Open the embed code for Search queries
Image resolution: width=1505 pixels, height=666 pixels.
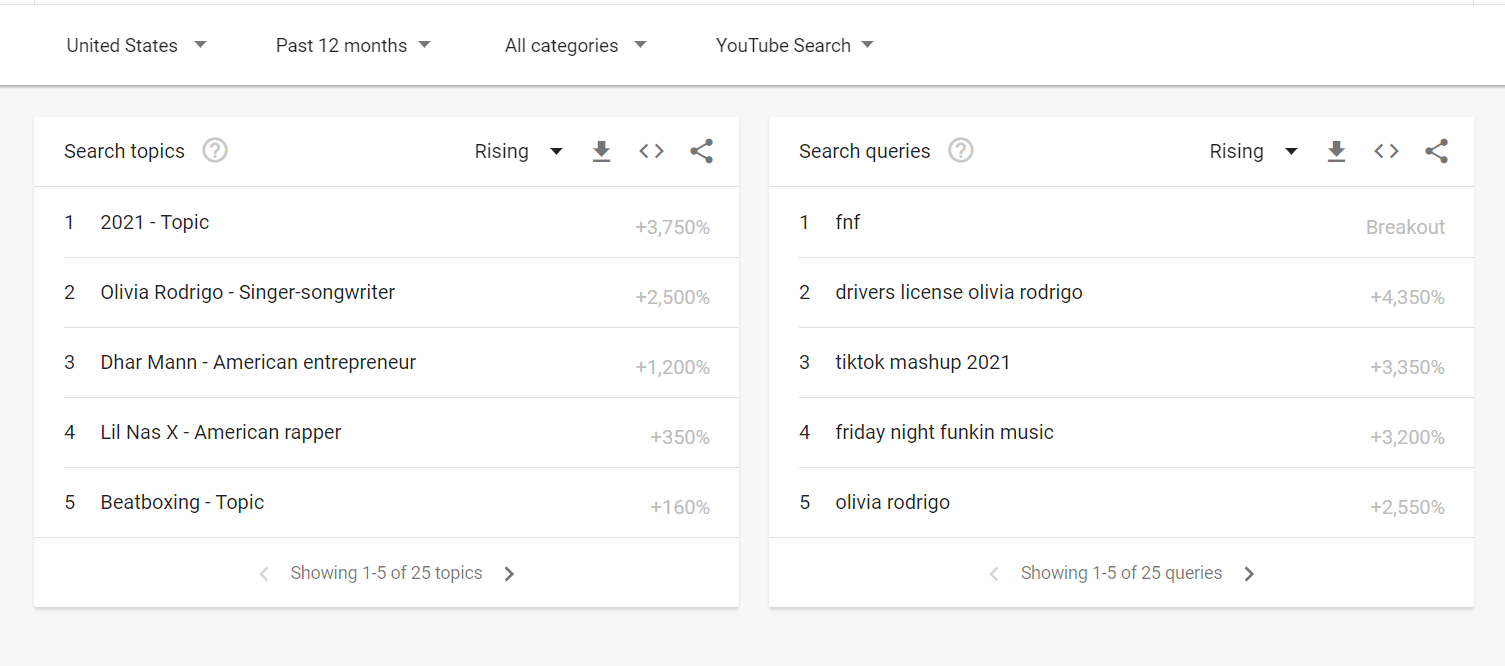tap(1386, 151)
